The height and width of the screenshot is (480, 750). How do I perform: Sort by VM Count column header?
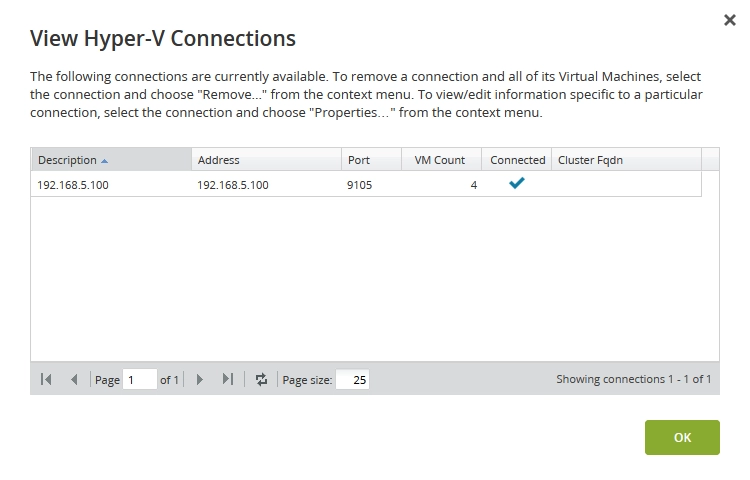(441, 160)
